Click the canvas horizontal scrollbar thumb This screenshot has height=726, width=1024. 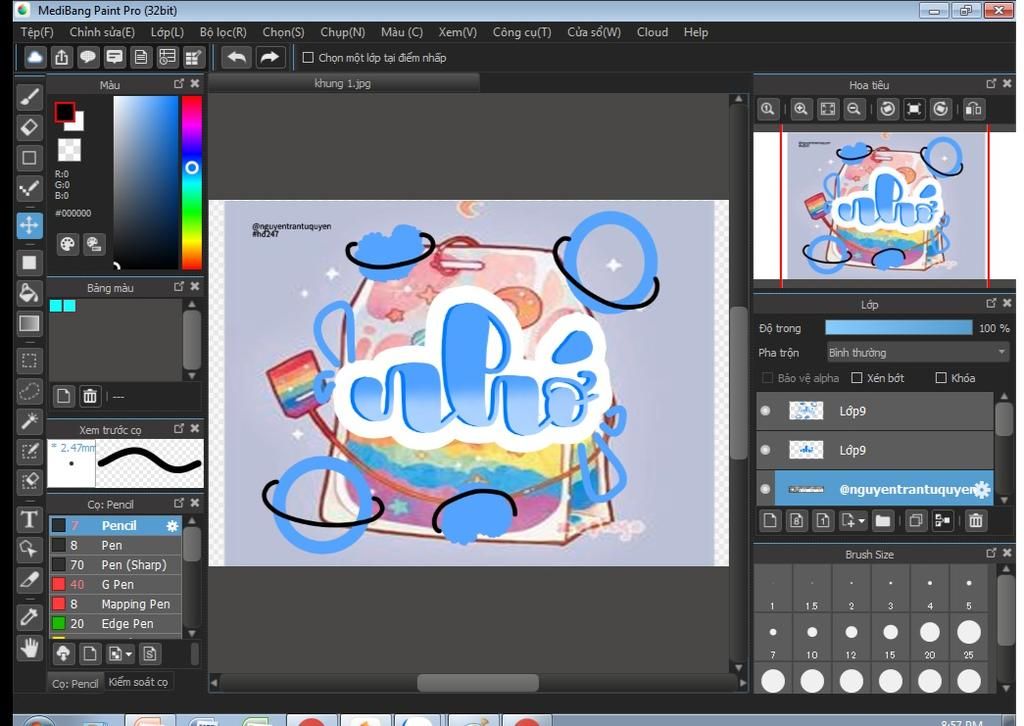click(x=477, y=683)
